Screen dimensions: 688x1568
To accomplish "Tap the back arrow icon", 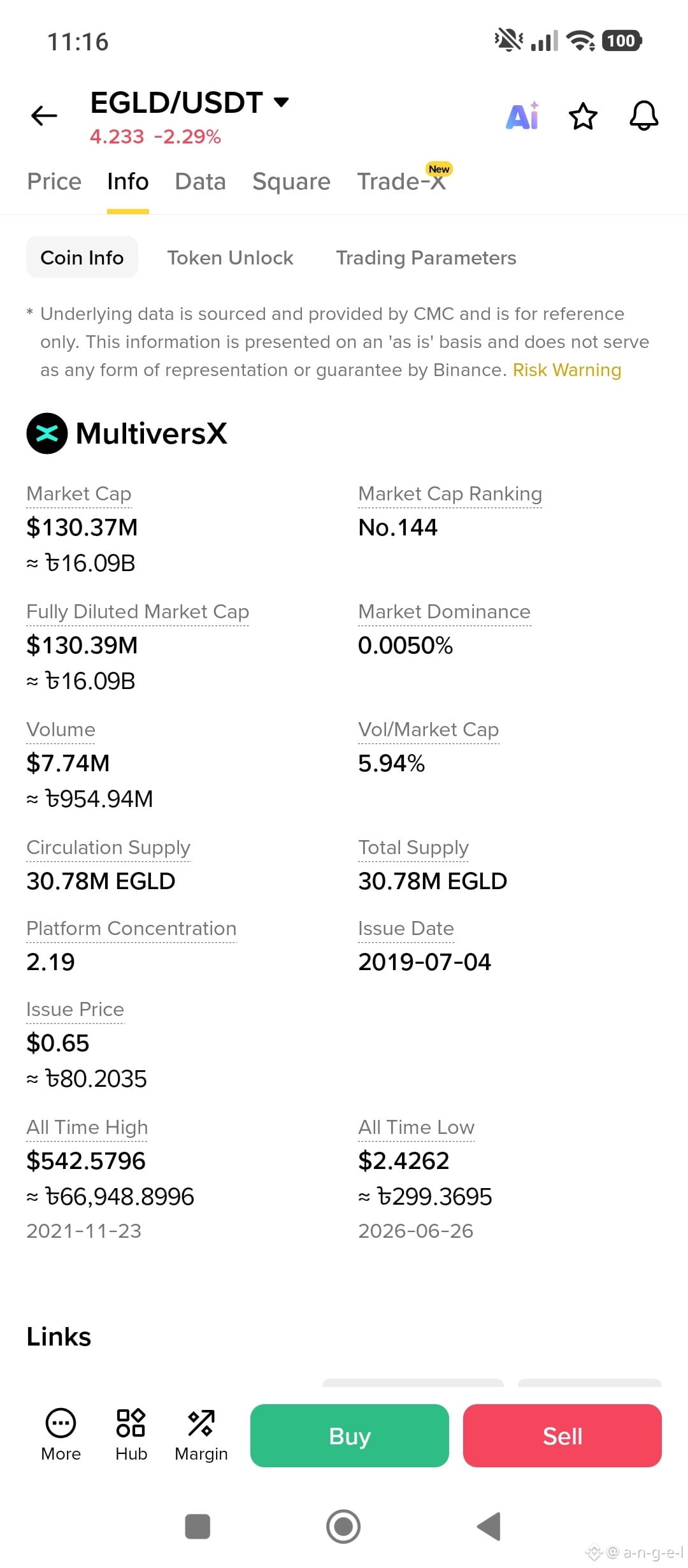I will [x=44, y=116].
